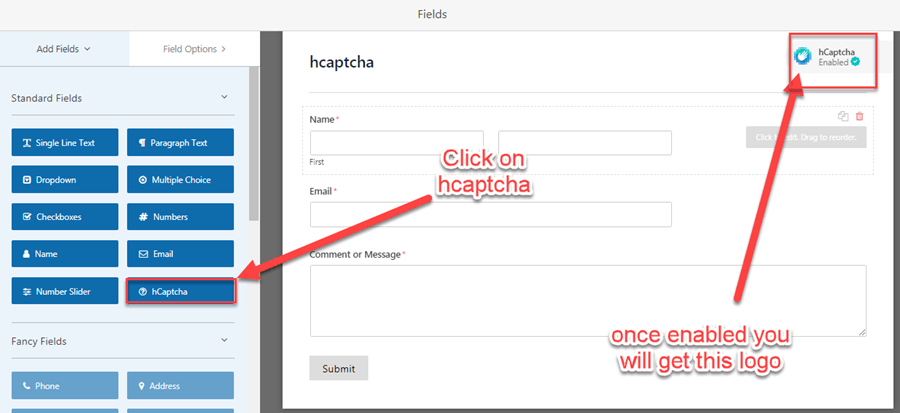Open the Field Options tab

195,49
